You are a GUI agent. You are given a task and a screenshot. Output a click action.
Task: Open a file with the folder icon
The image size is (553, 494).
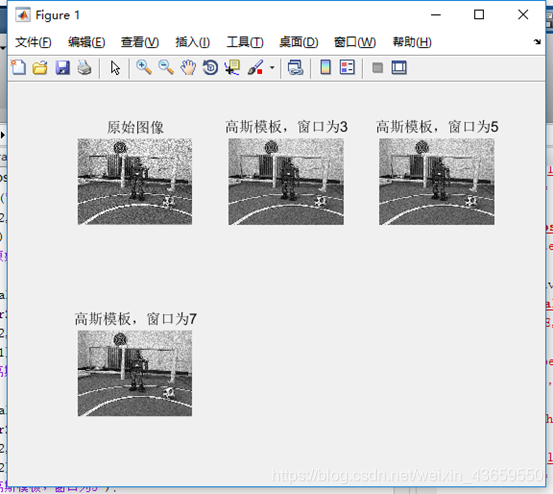pyautogui.click(x=40, y=67)
